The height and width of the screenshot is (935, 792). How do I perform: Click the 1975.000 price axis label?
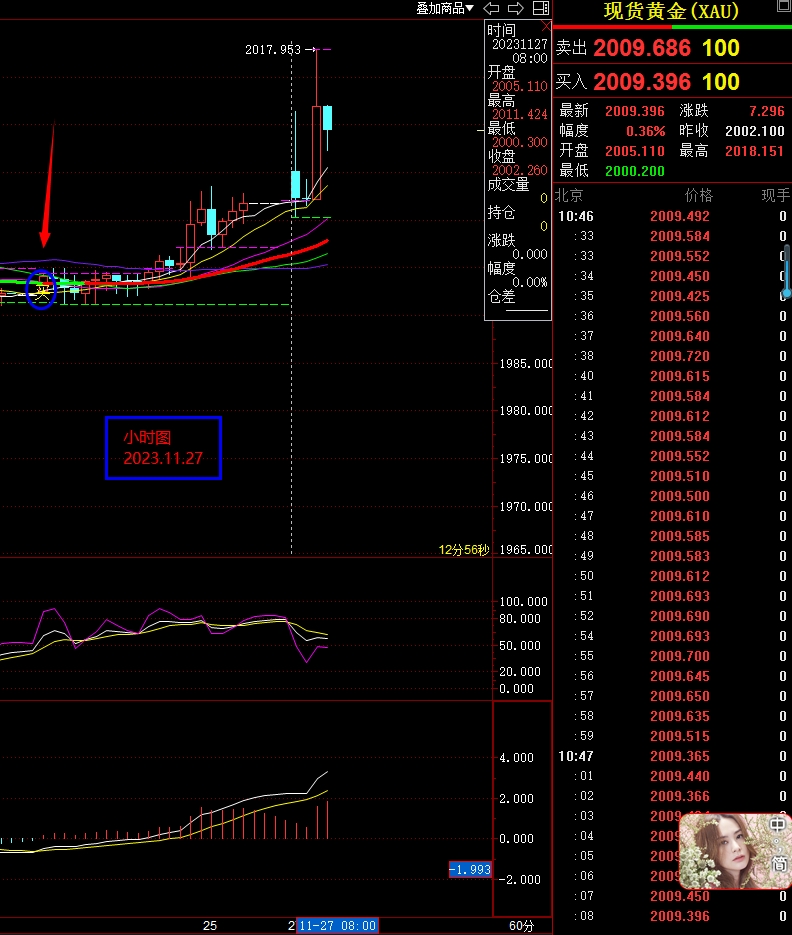click(525, 459)
